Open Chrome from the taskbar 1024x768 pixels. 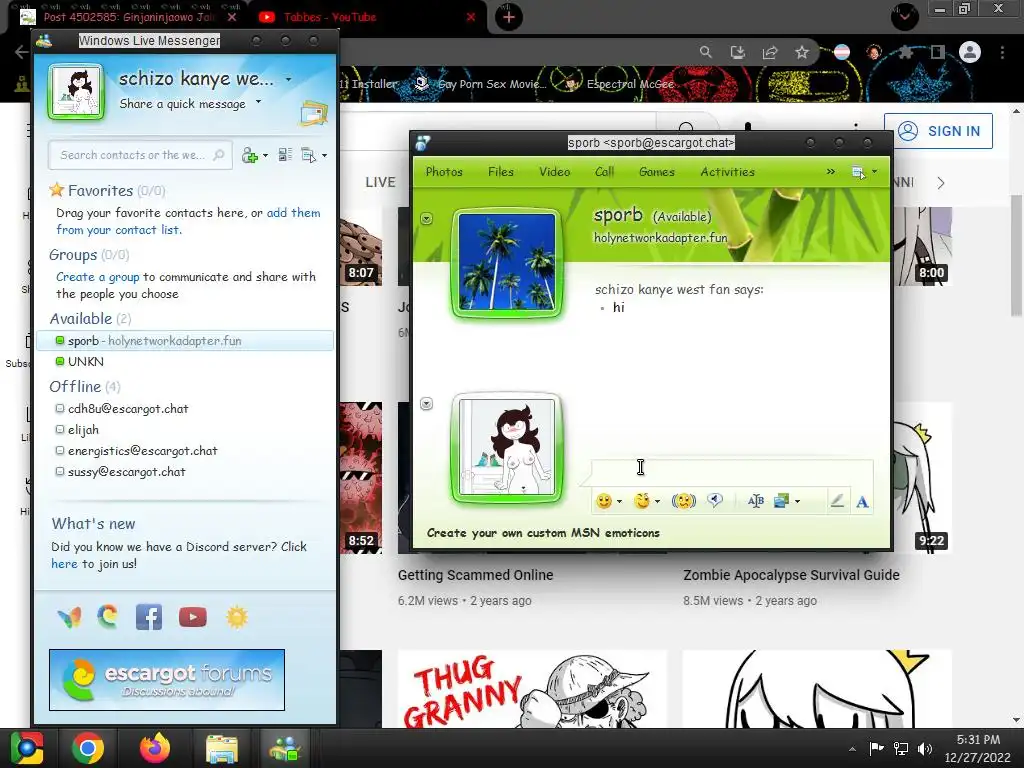88,748
